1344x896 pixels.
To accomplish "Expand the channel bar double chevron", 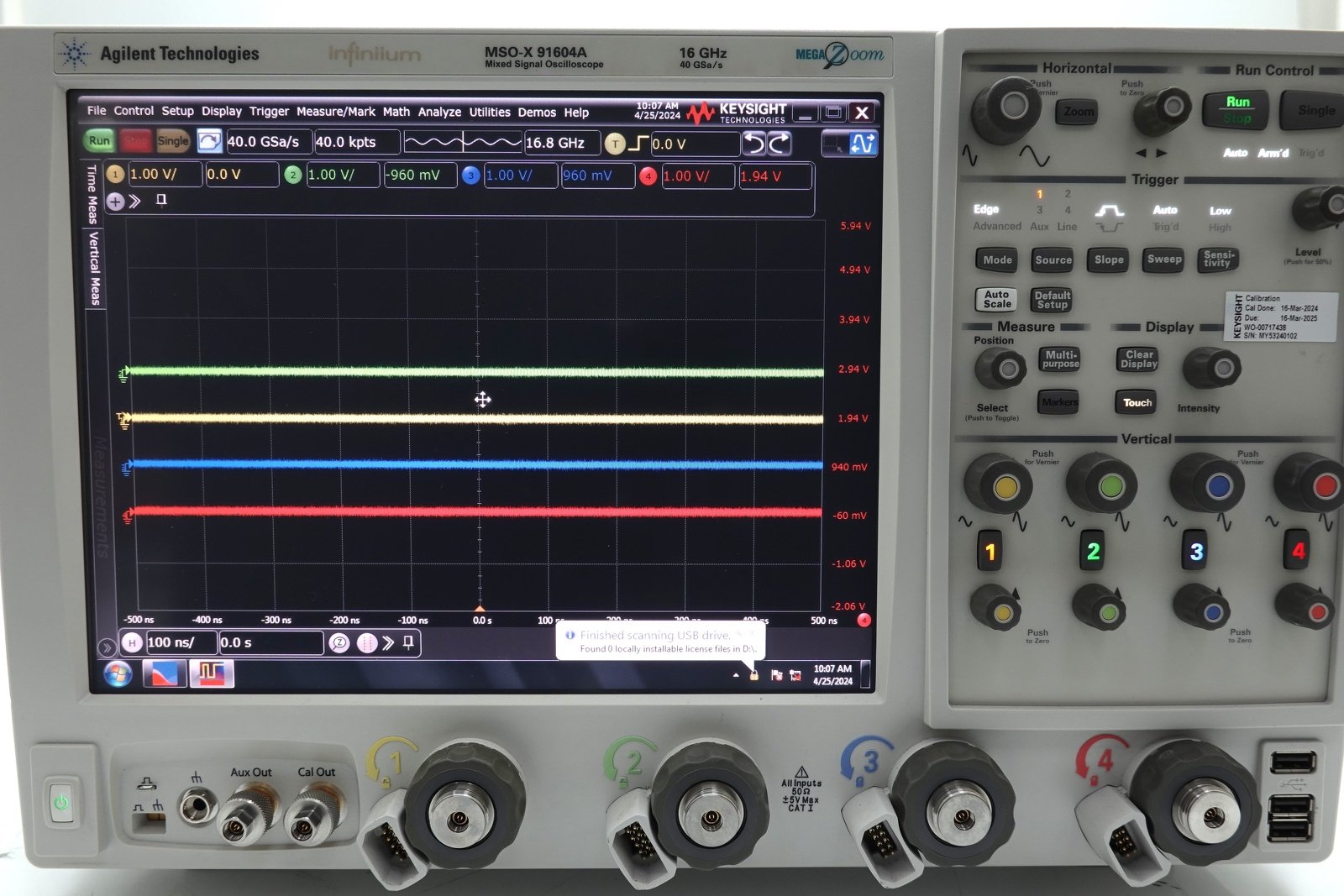I will [x=135, y=201].
